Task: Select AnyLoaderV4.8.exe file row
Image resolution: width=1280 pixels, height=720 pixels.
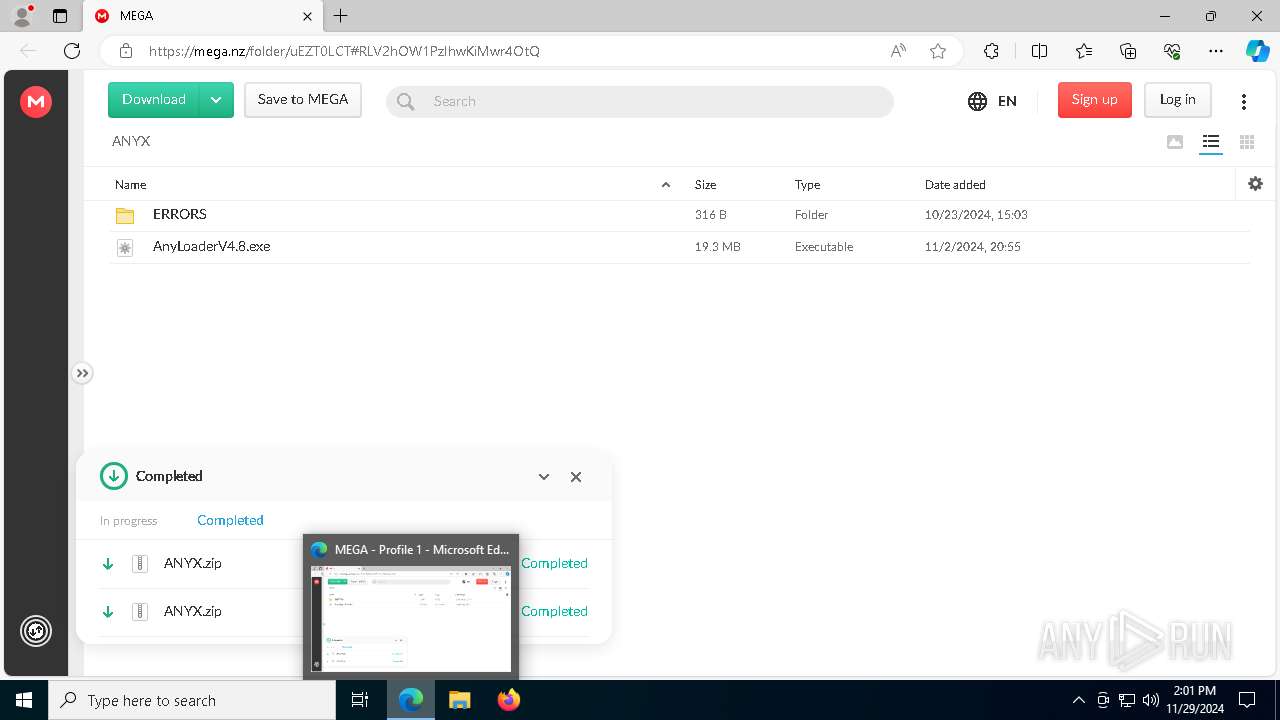Action: tap(679, 247)
